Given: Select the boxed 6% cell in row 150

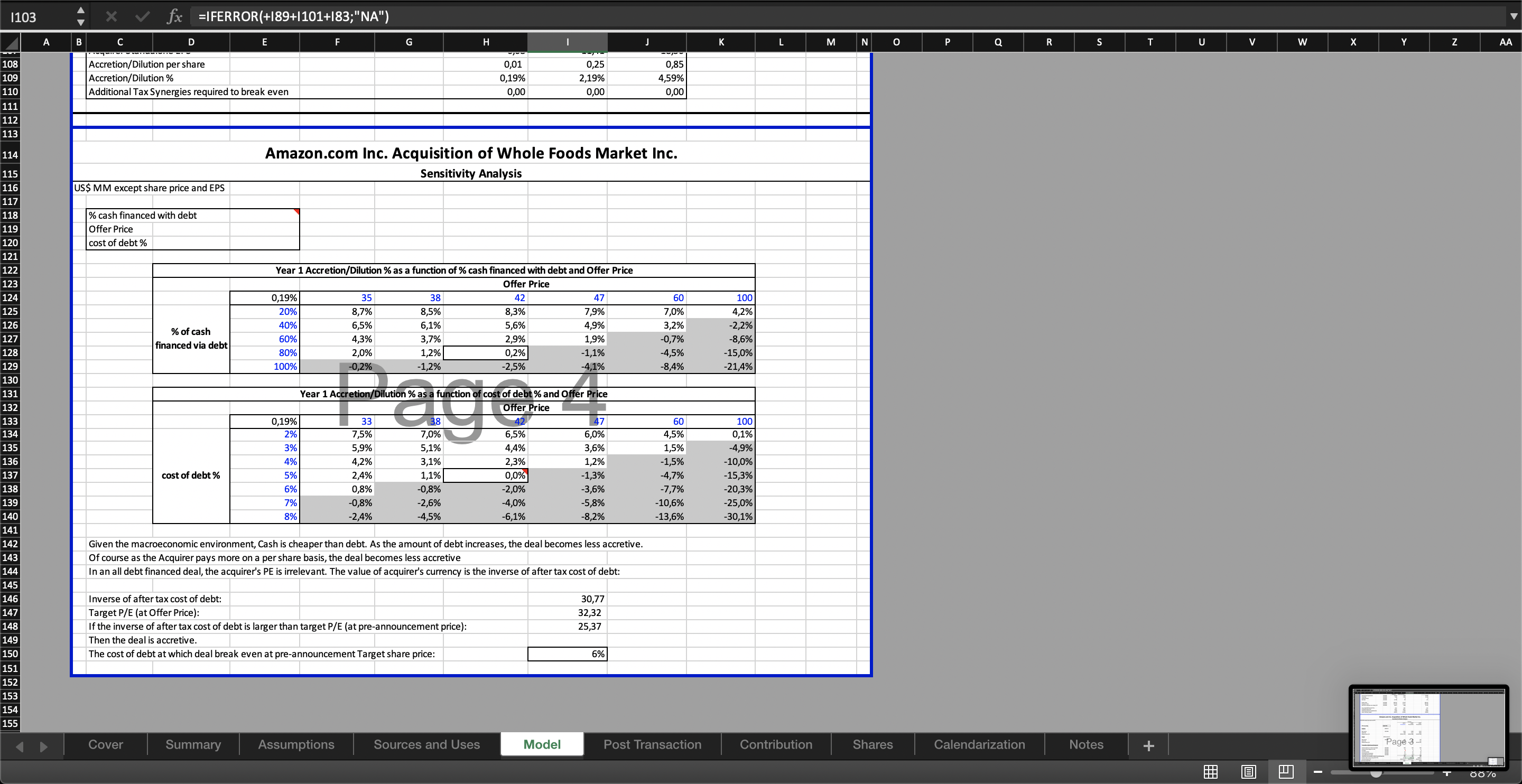Looking at the screenshot, I should (567, 654).
